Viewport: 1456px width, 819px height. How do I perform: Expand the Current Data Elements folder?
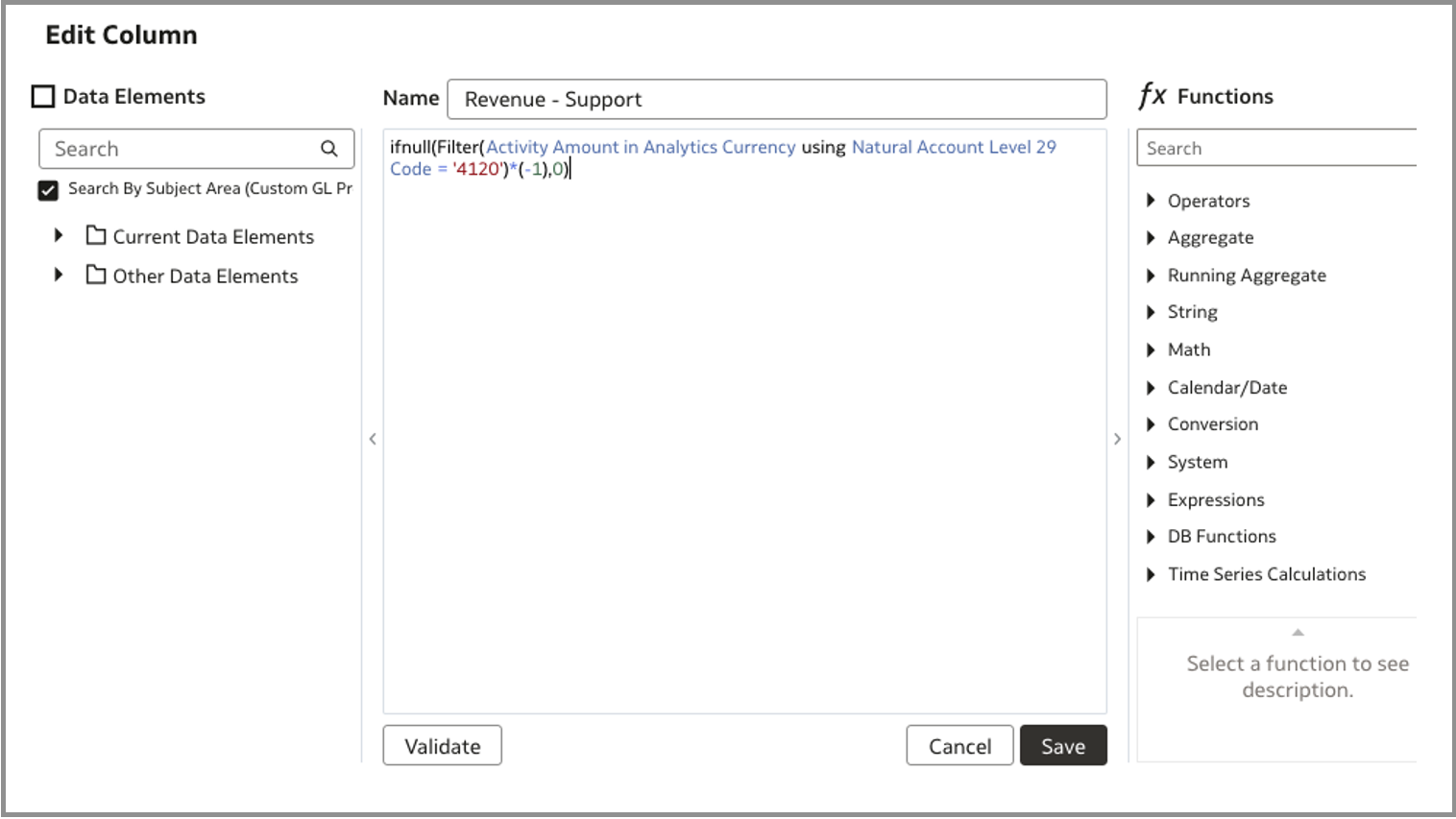[x=58, y=236]
